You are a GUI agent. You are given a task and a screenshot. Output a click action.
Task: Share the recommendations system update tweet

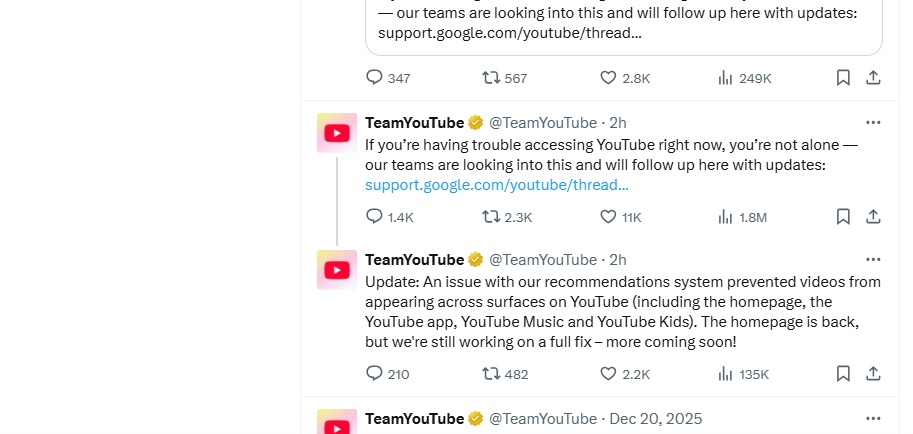(x=873, y=374)
